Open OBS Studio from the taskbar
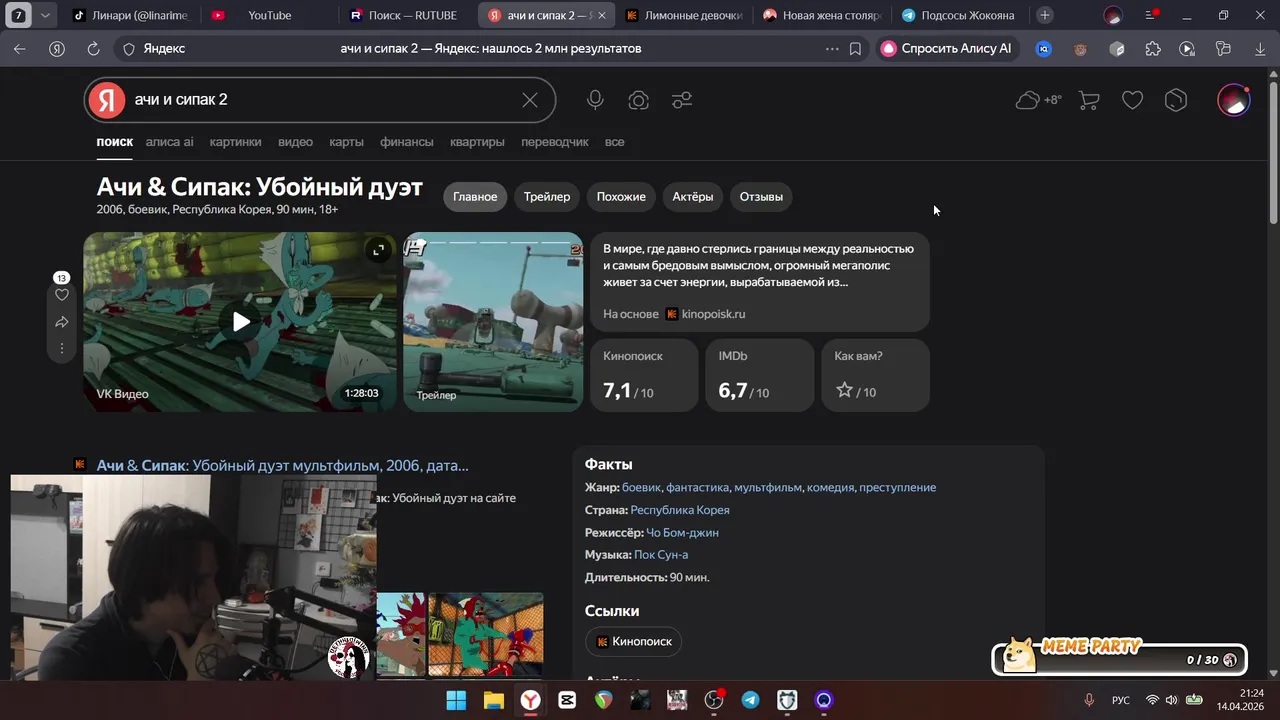This screenshot has width=1280, height=720. (714, 700)
